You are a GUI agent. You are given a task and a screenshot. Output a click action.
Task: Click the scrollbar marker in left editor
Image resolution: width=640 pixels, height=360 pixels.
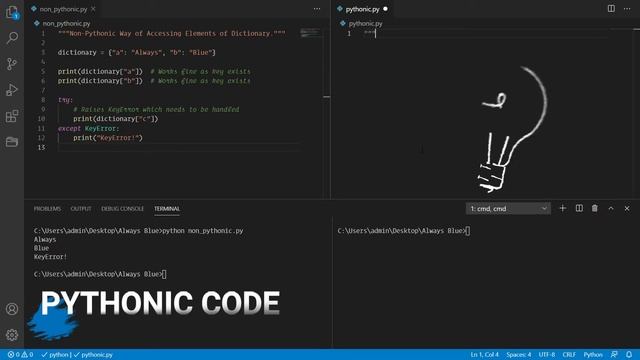click(327, 97)
